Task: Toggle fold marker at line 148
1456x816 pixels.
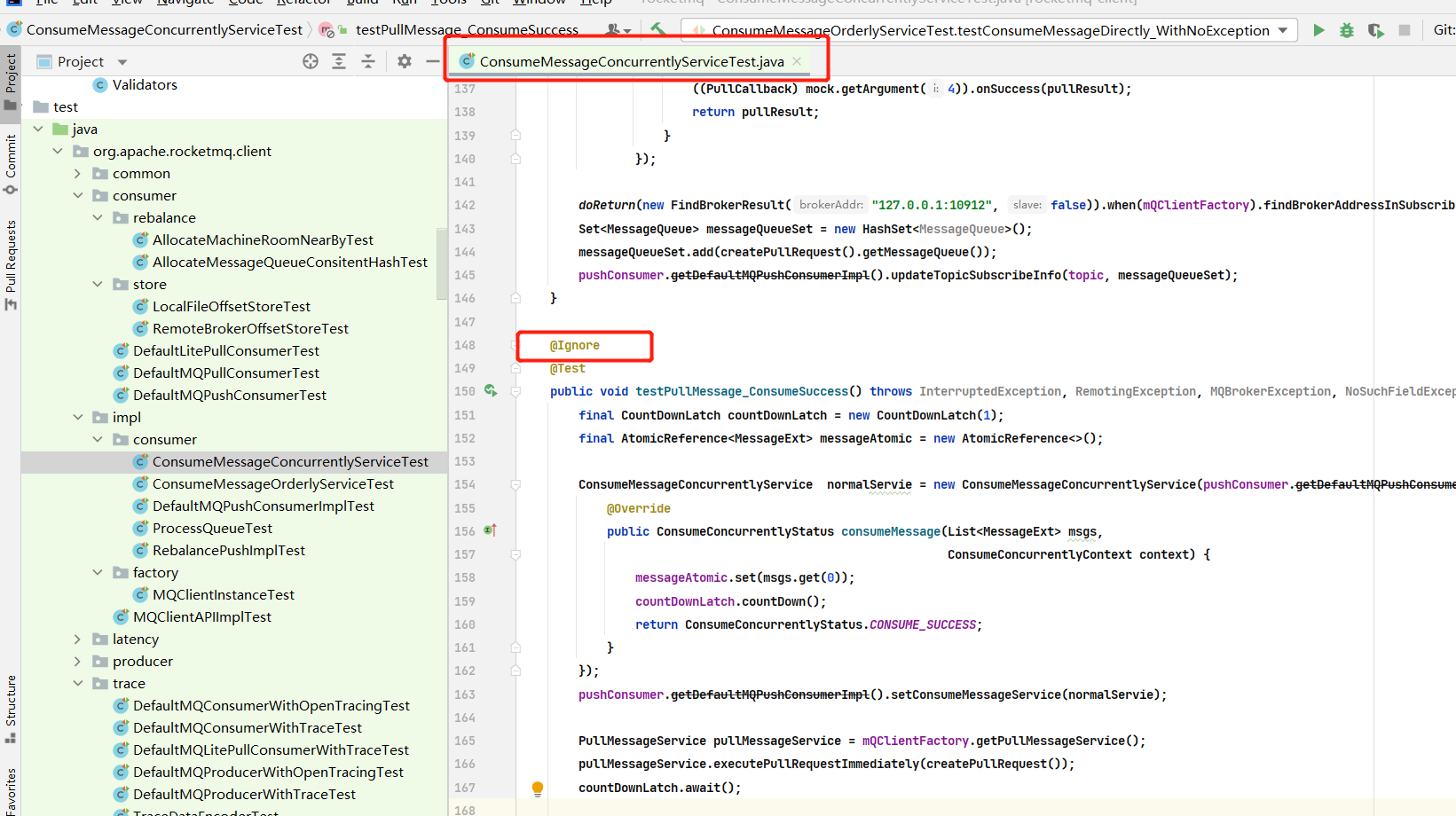Action: (516, 345)
